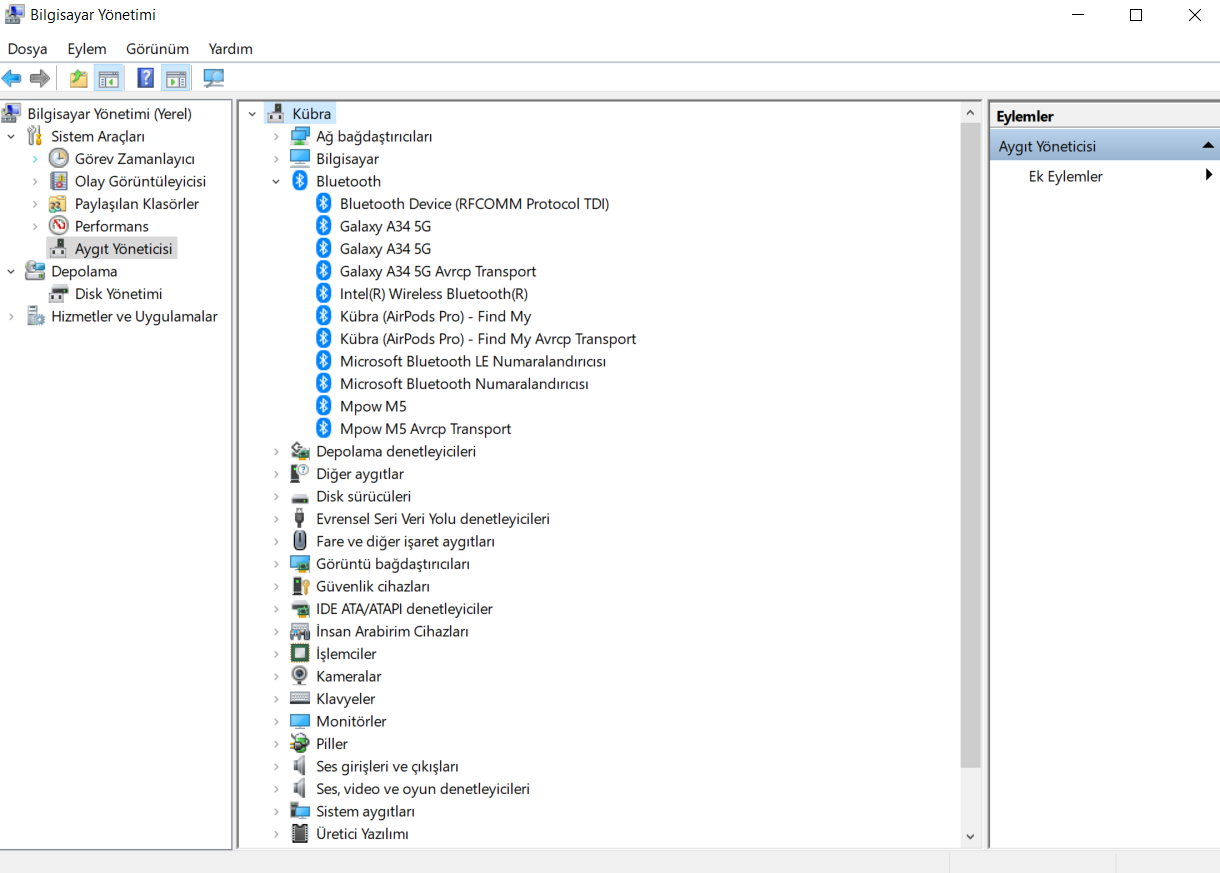Click Scan for hardware changes monitor icon

[213, 78]
